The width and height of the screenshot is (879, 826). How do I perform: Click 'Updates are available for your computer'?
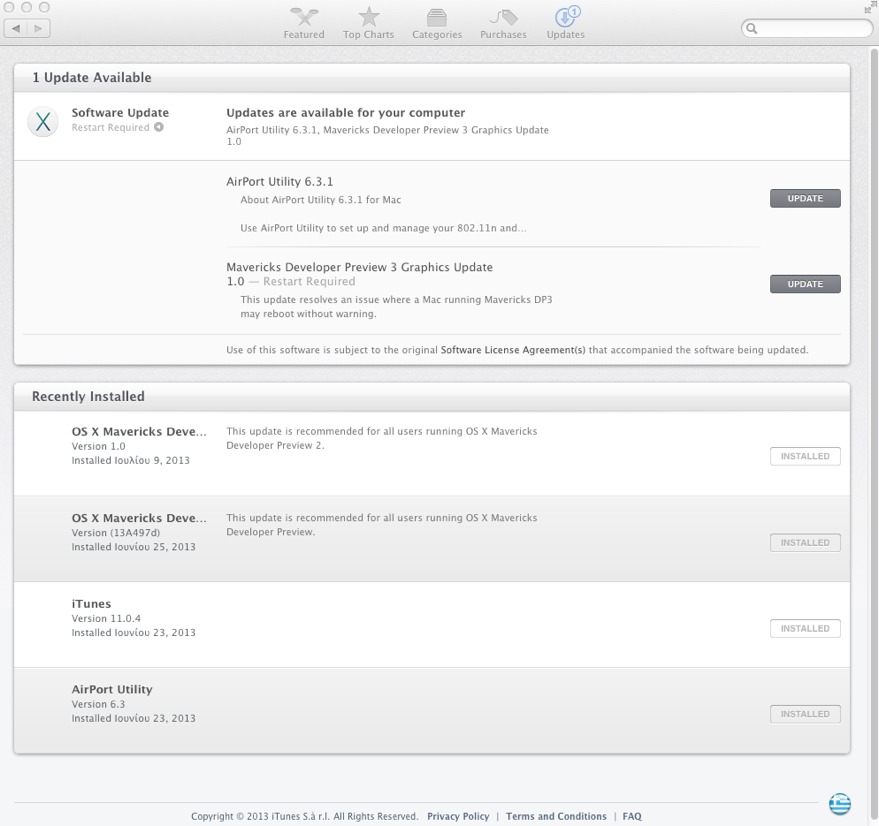point(346,113)
